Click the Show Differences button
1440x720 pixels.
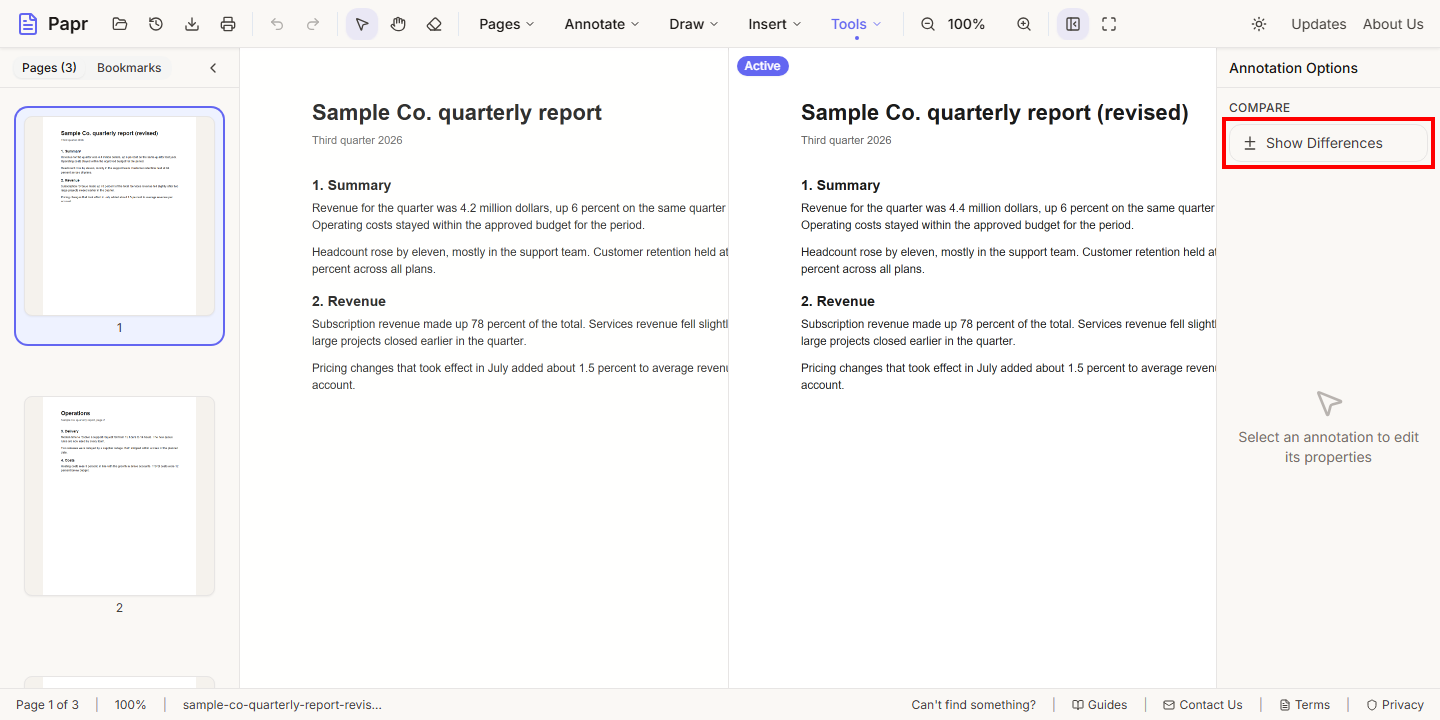(1328, 143)
